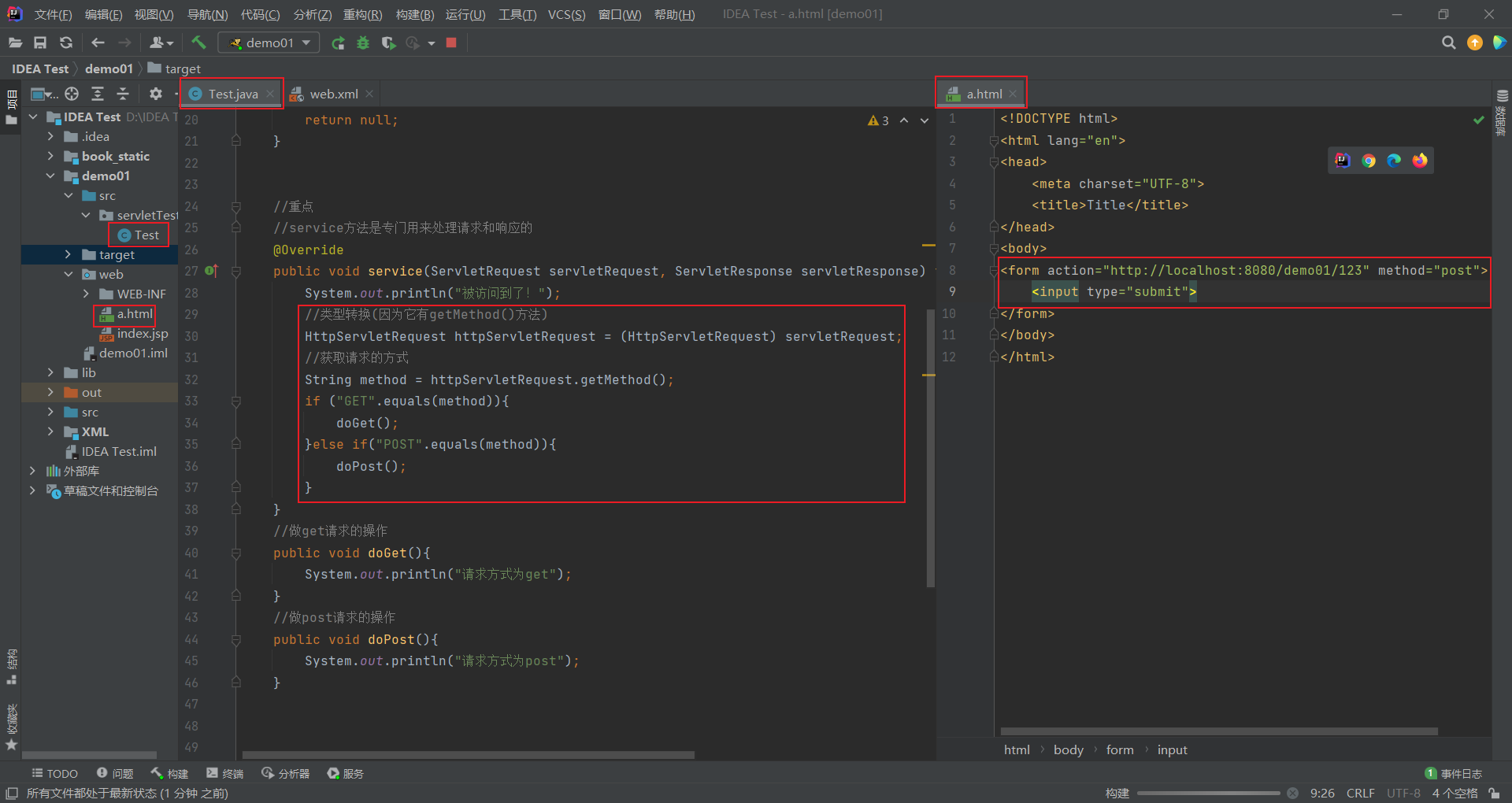Open the 文件(F) menu
Viewport: 1512px width, 803px height.
(53, 14)
